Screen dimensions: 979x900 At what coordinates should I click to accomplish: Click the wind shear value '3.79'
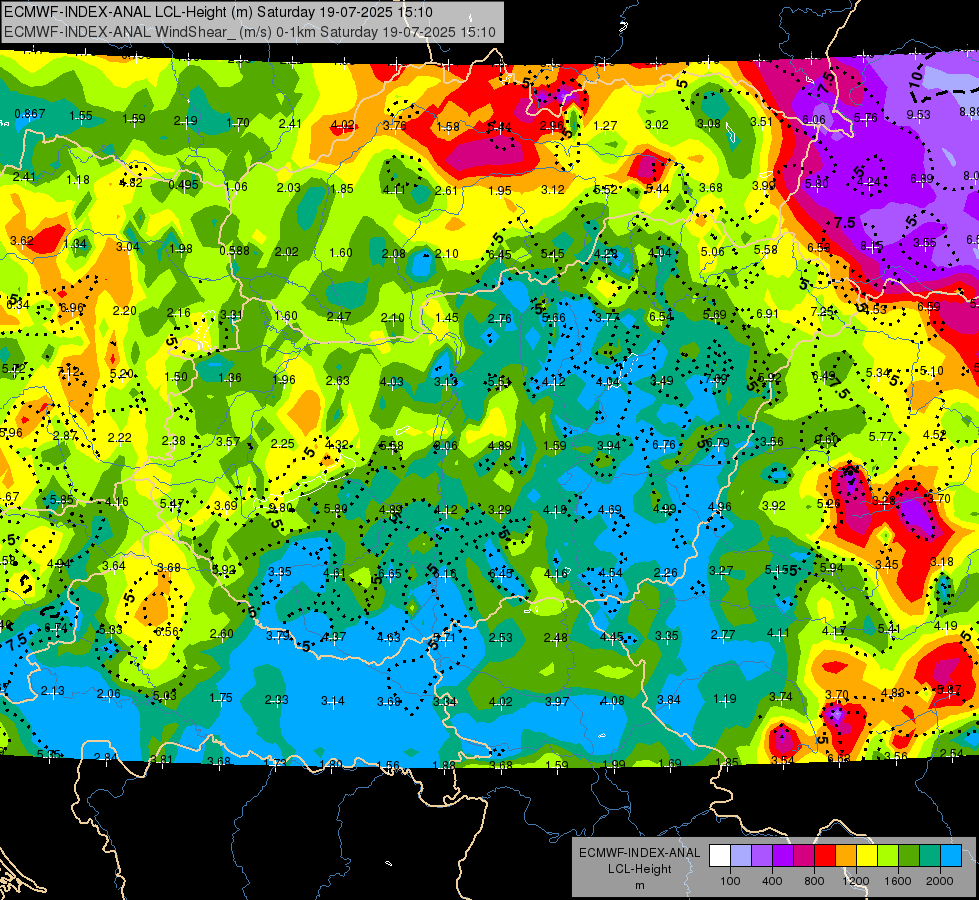[x=278, y=635]
